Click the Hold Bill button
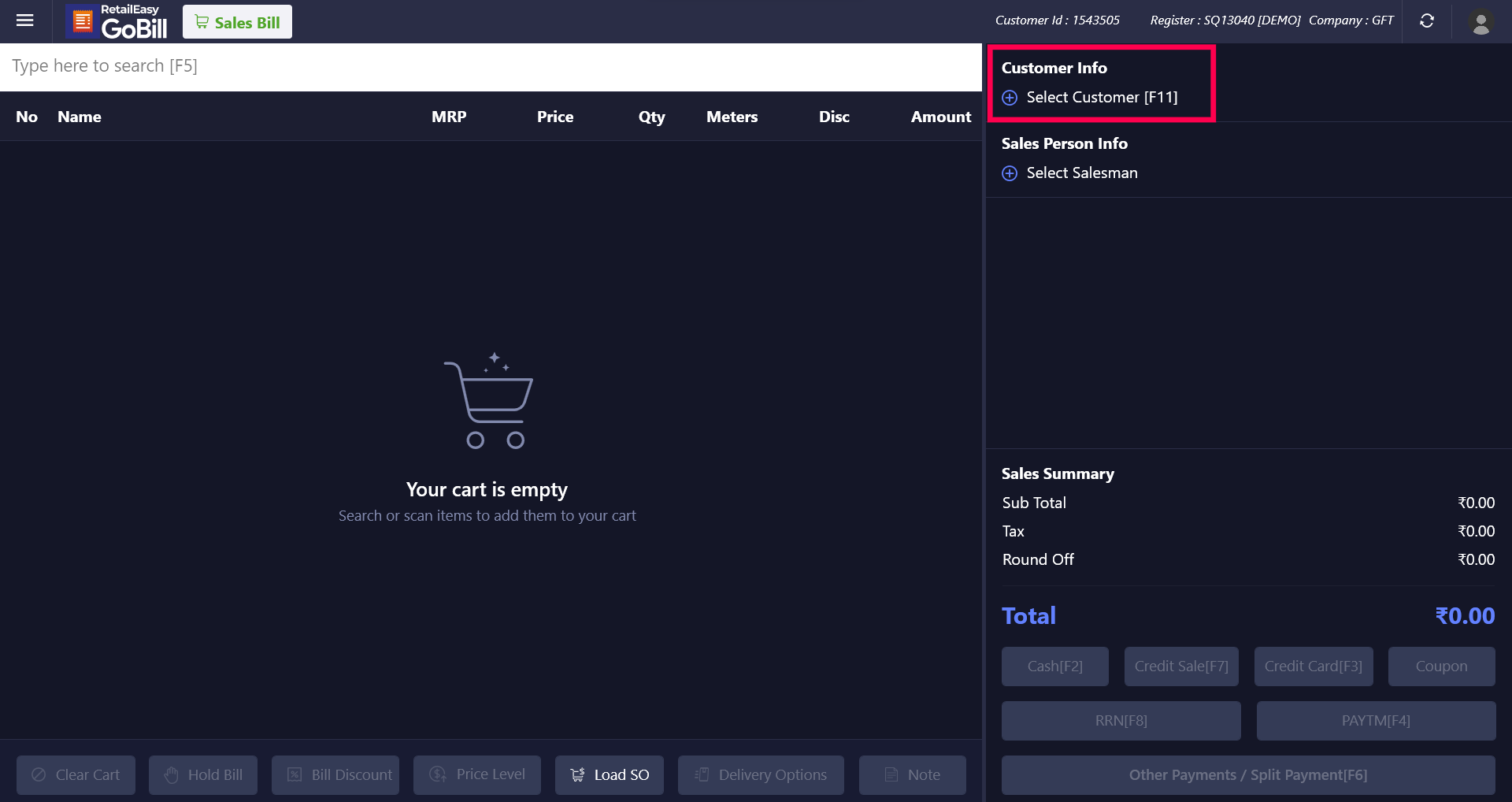 point(203,775)
